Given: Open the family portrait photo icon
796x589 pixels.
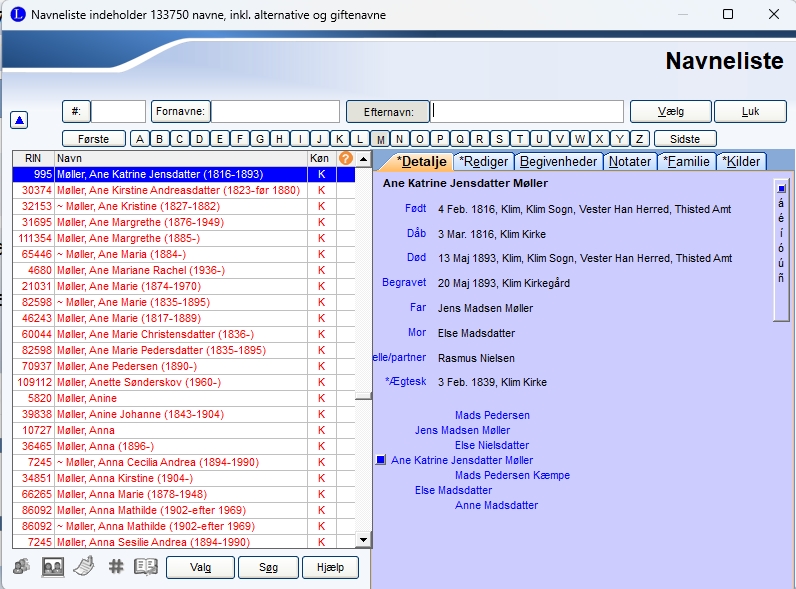Looking at the screenshot, I should coord(53,567).
